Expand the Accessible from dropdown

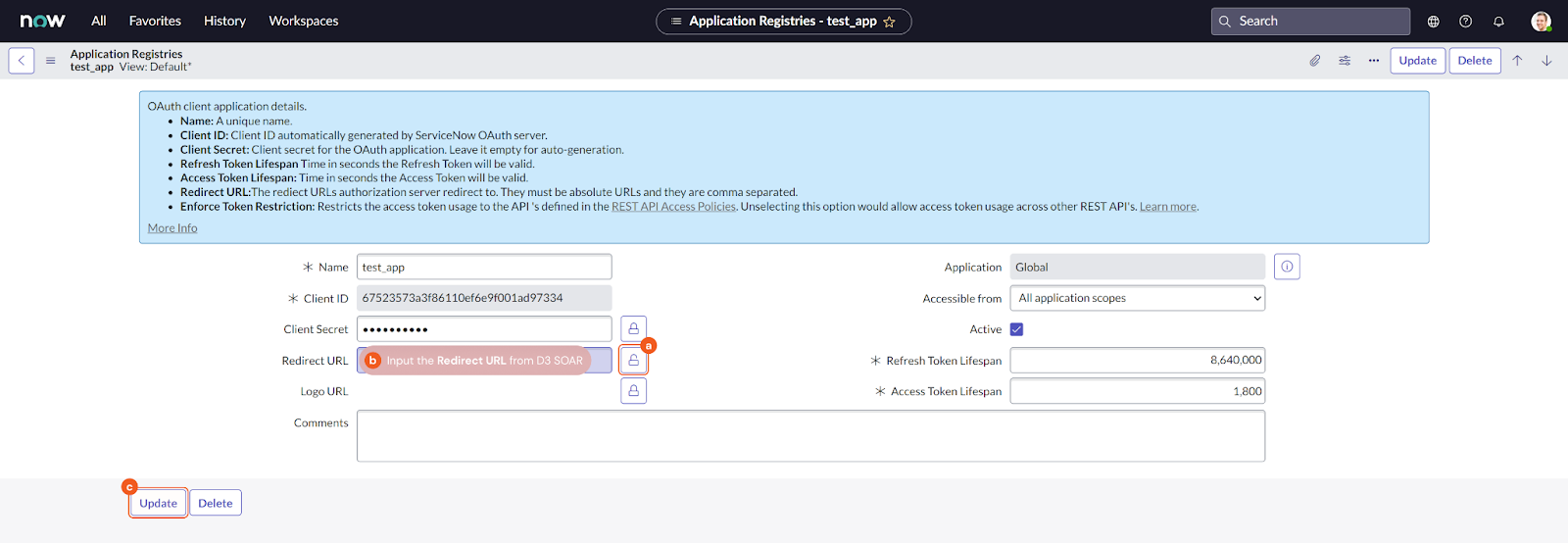click(1137, 298)
